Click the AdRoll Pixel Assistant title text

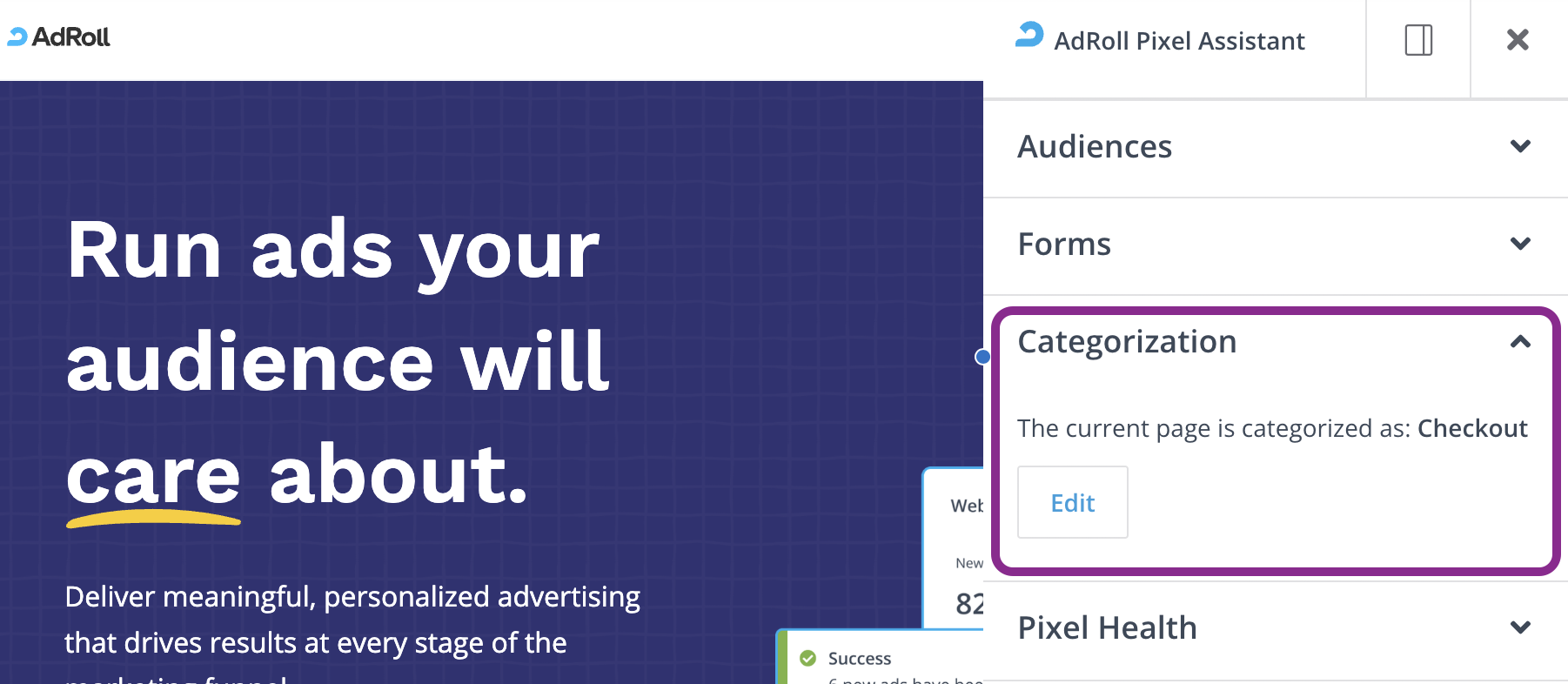tap(1179, 41)
